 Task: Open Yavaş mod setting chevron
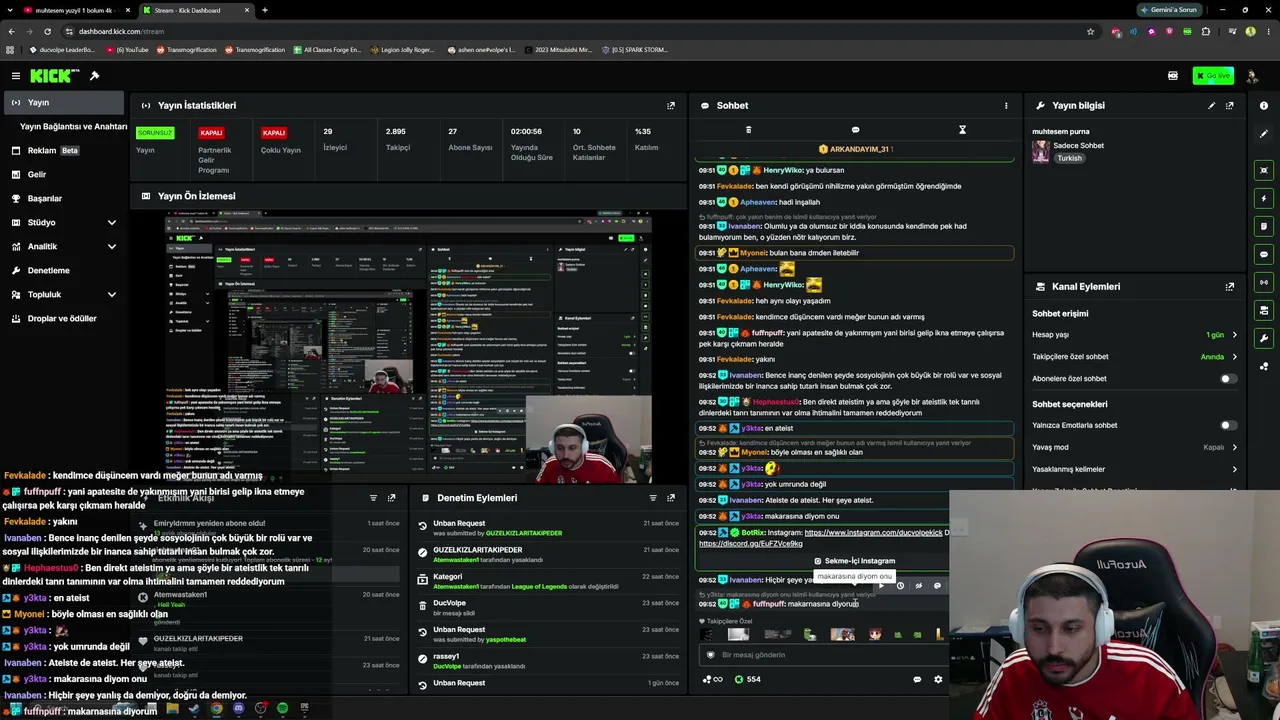click(1234, 447)
